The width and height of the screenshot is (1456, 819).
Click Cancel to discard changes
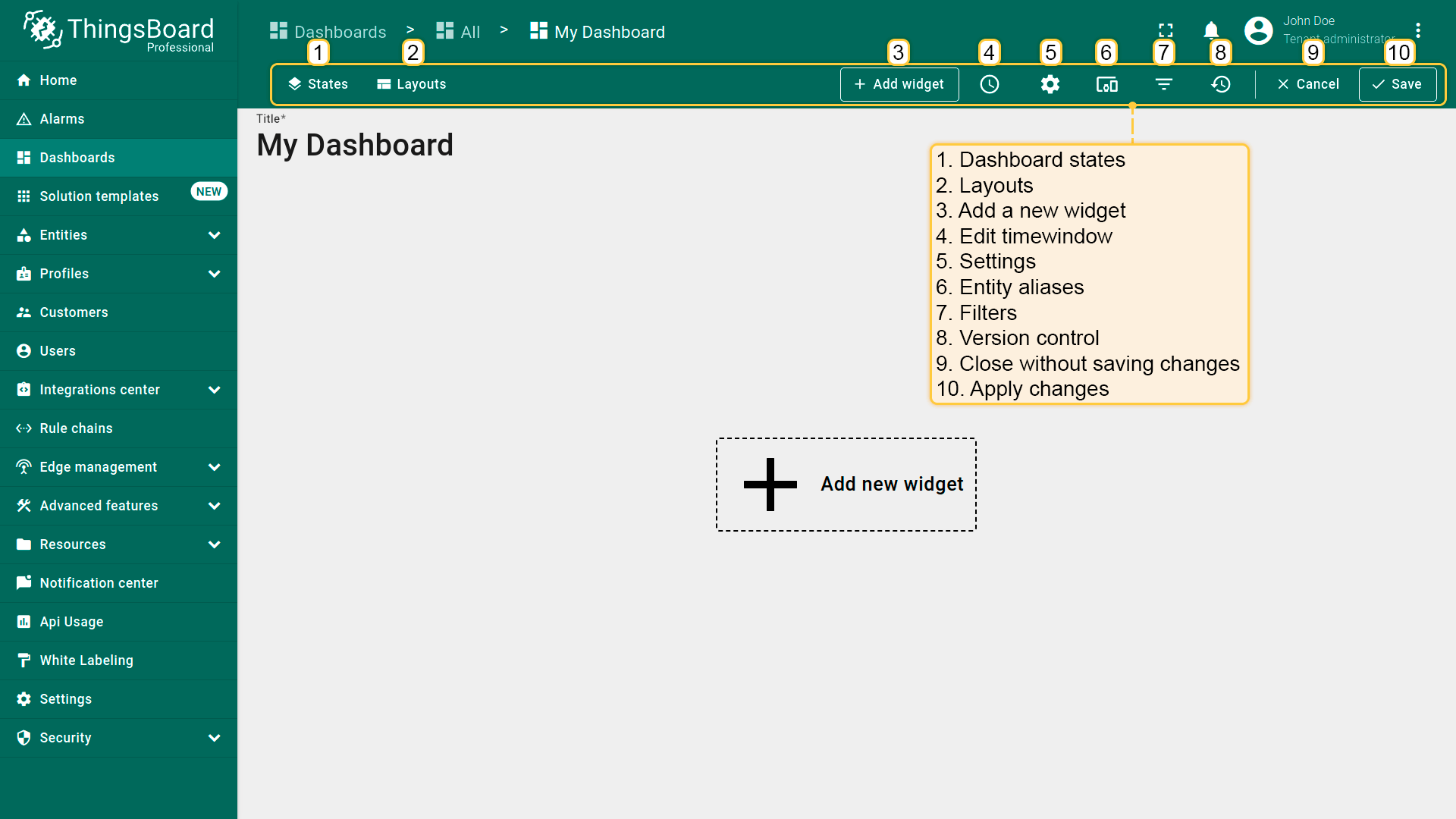point(1308,84)
